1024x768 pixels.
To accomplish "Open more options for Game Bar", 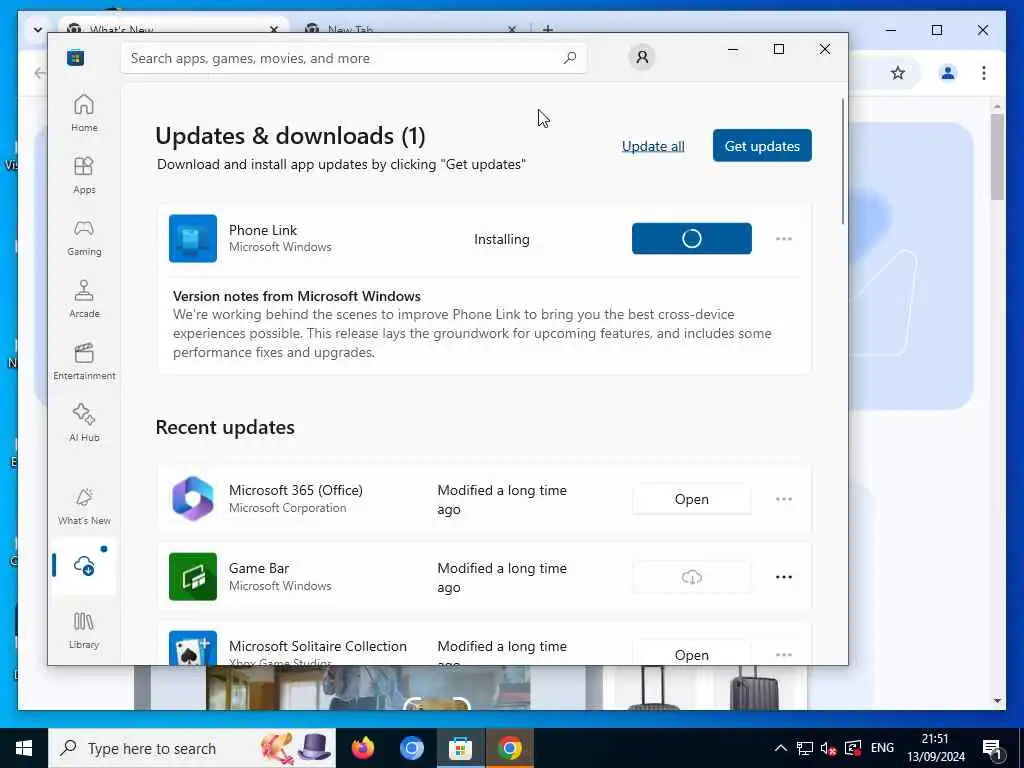I will coord(784,577).
